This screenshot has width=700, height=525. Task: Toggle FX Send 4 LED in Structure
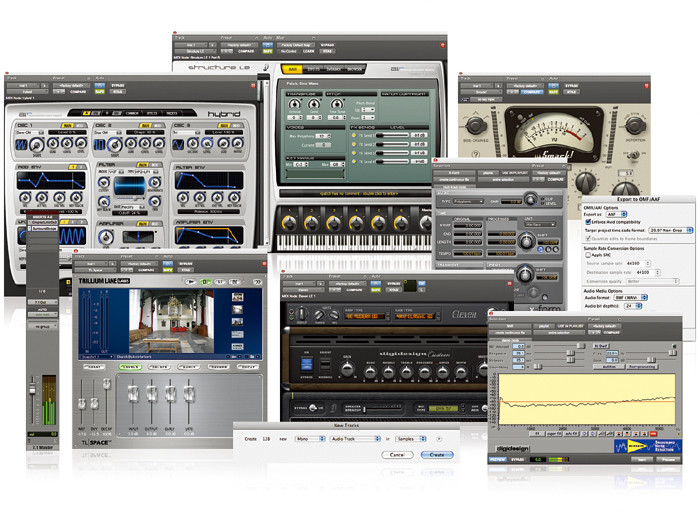point(354,161)
